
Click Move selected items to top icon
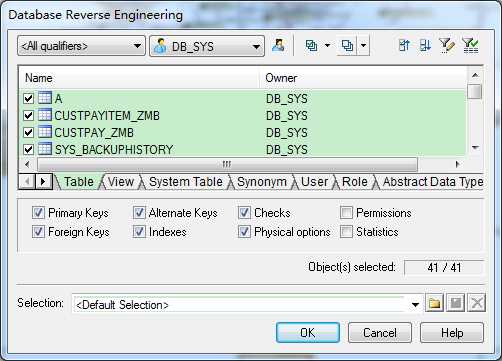coord(404,45)
